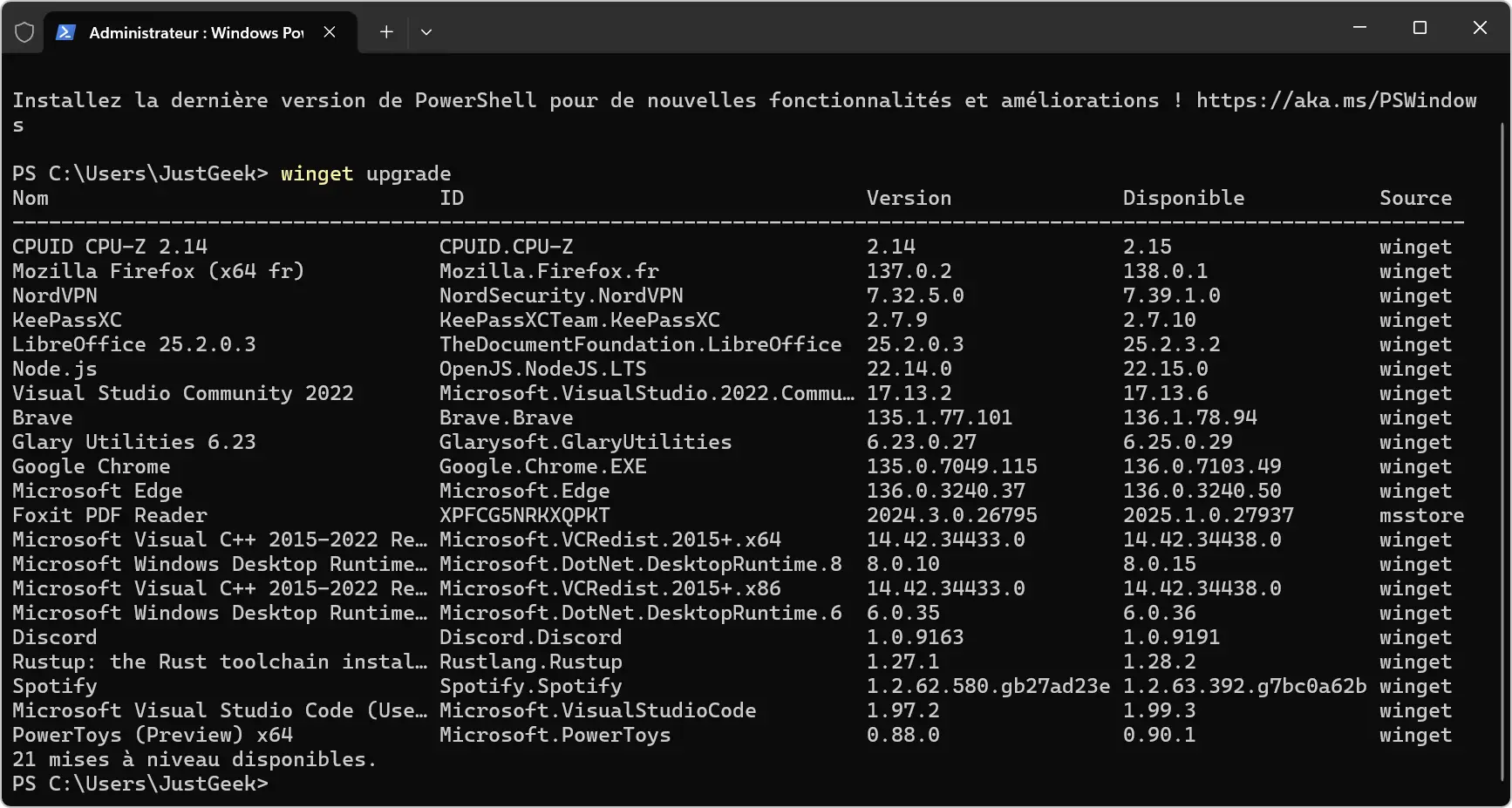Click available version '1.2.63.392.g7bc0a62b'
1512x808 pixels.
(1245, 686)
